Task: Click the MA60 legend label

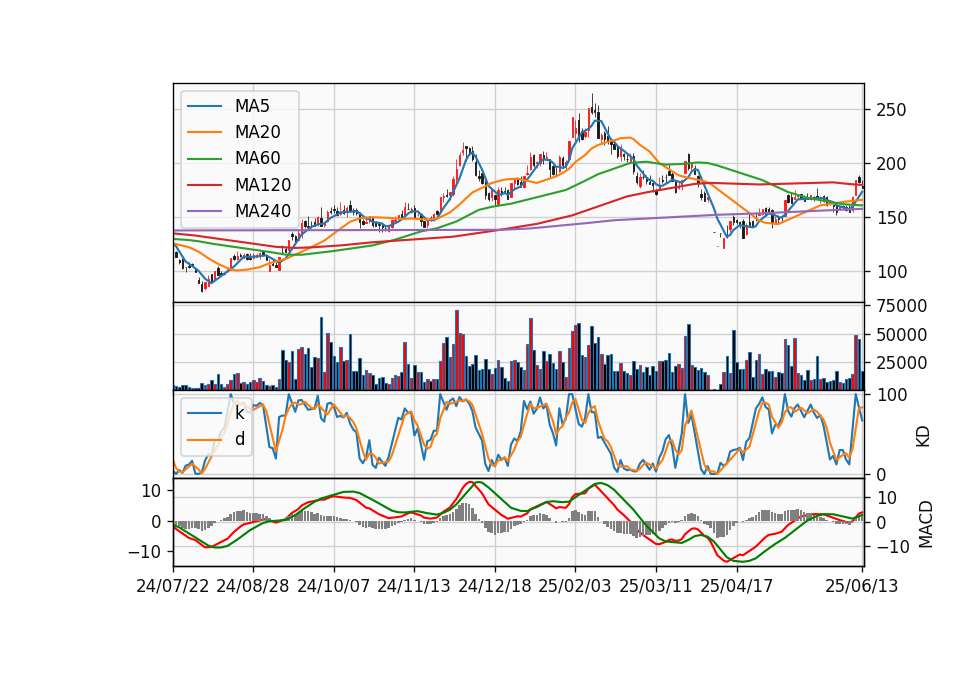Action: (x=257, y=158)
